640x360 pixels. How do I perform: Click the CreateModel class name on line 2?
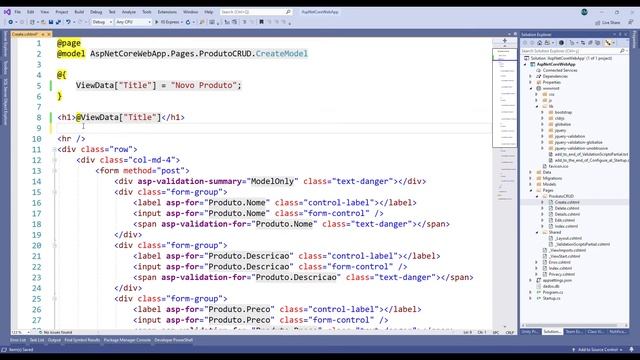282,53
